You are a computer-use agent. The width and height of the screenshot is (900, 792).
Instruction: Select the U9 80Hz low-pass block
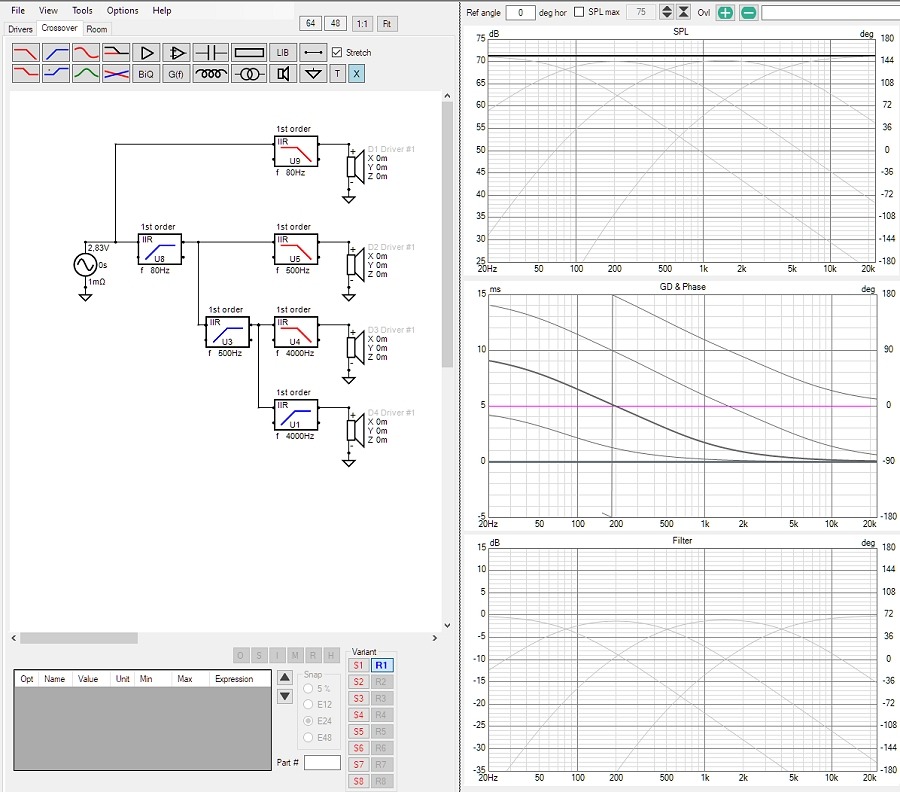[296, 151]
